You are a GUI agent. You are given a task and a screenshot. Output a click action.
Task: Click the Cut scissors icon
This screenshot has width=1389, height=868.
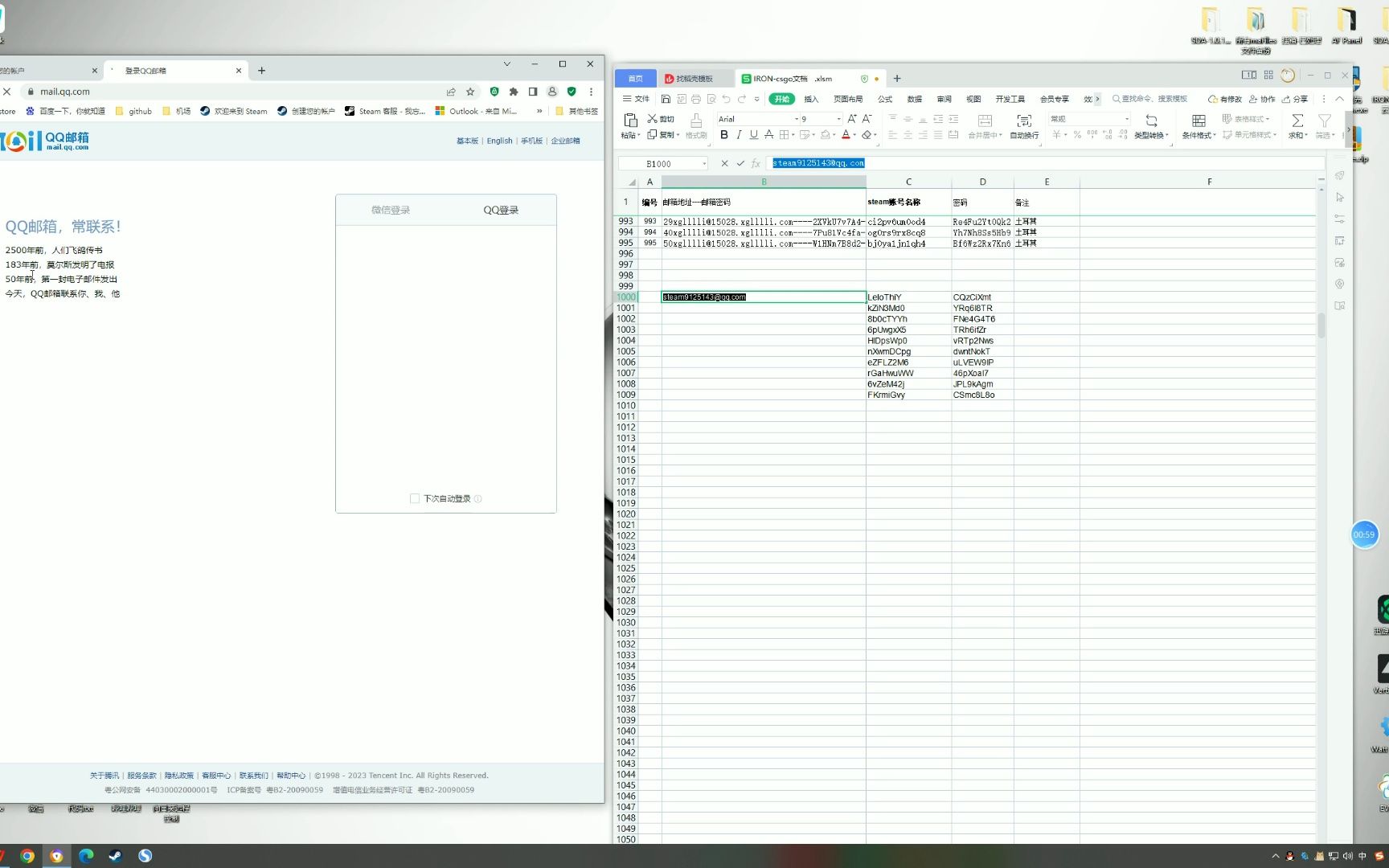pos(652,119)
